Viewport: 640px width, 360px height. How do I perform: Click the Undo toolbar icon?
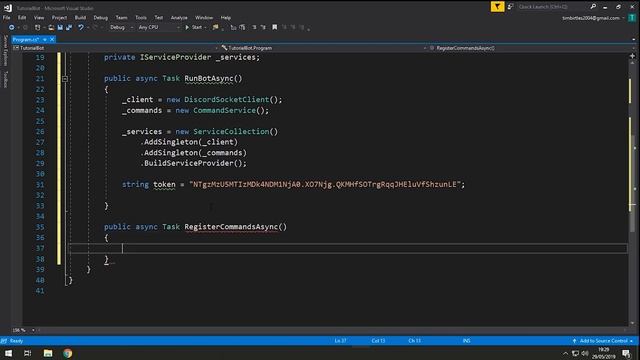tap(81, 27)
